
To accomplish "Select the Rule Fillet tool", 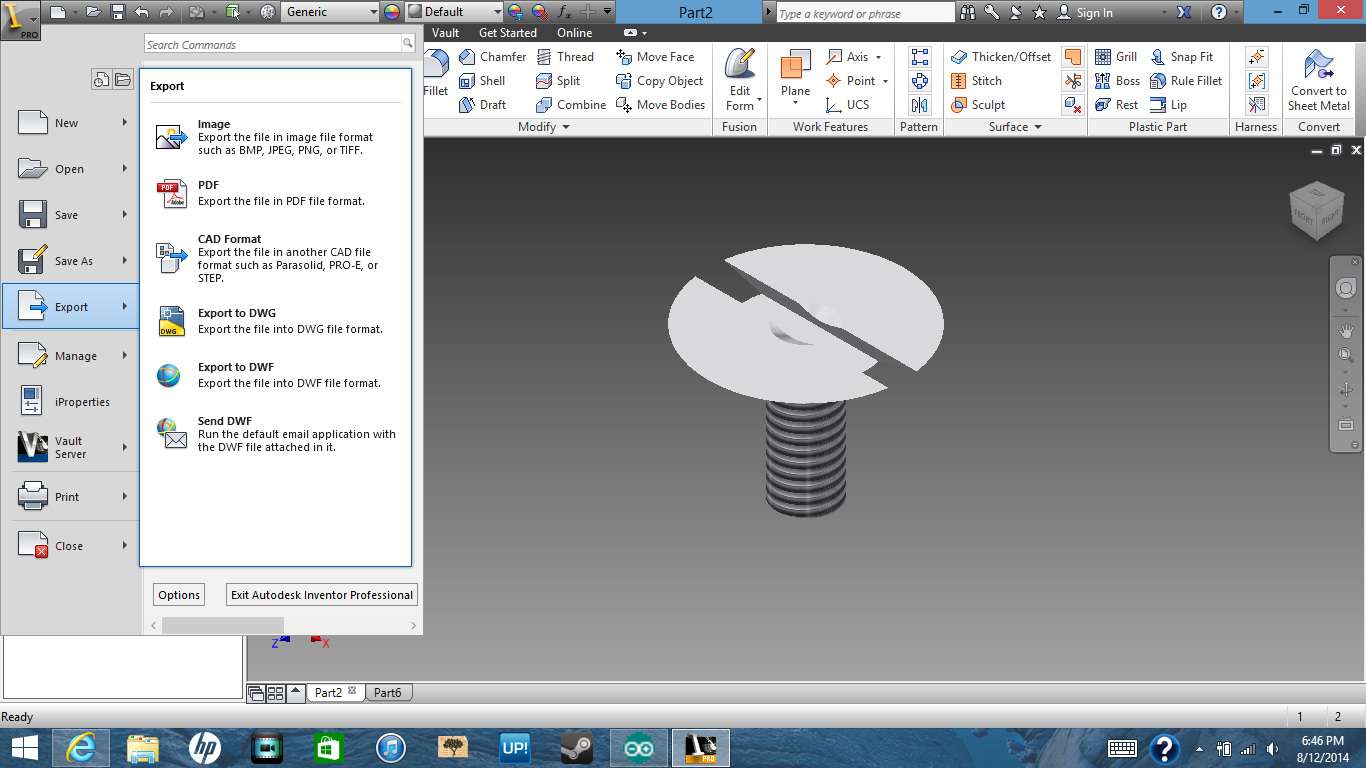I will [1186, 81].
